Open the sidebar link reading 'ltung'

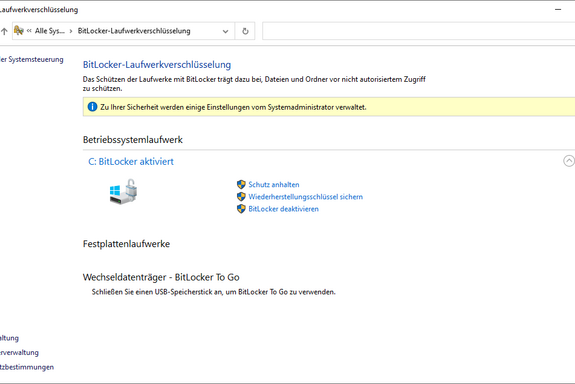point(9,338)
